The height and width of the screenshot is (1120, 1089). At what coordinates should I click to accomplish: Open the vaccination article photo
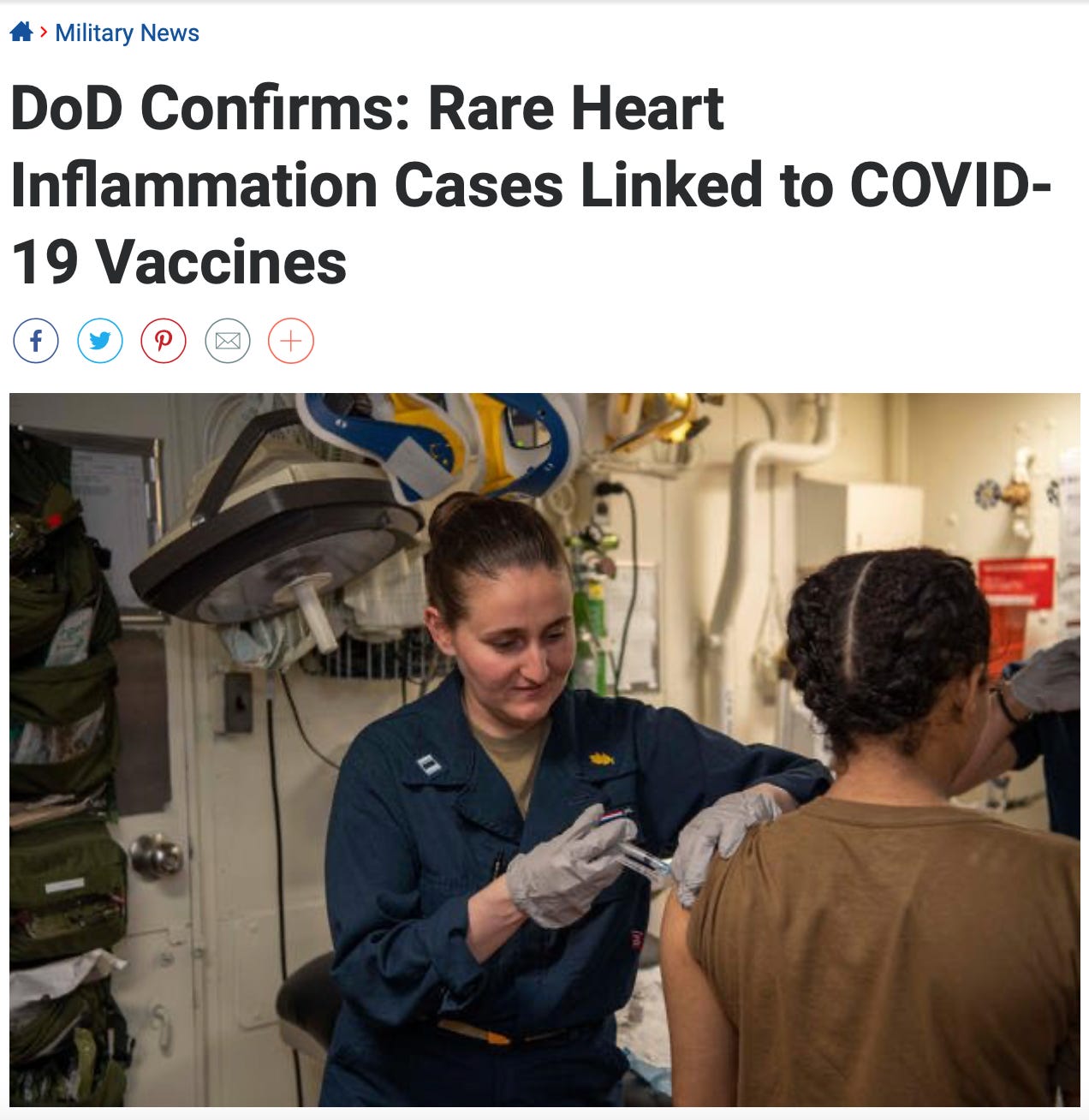pyautogui.click(x=544, y=750)
